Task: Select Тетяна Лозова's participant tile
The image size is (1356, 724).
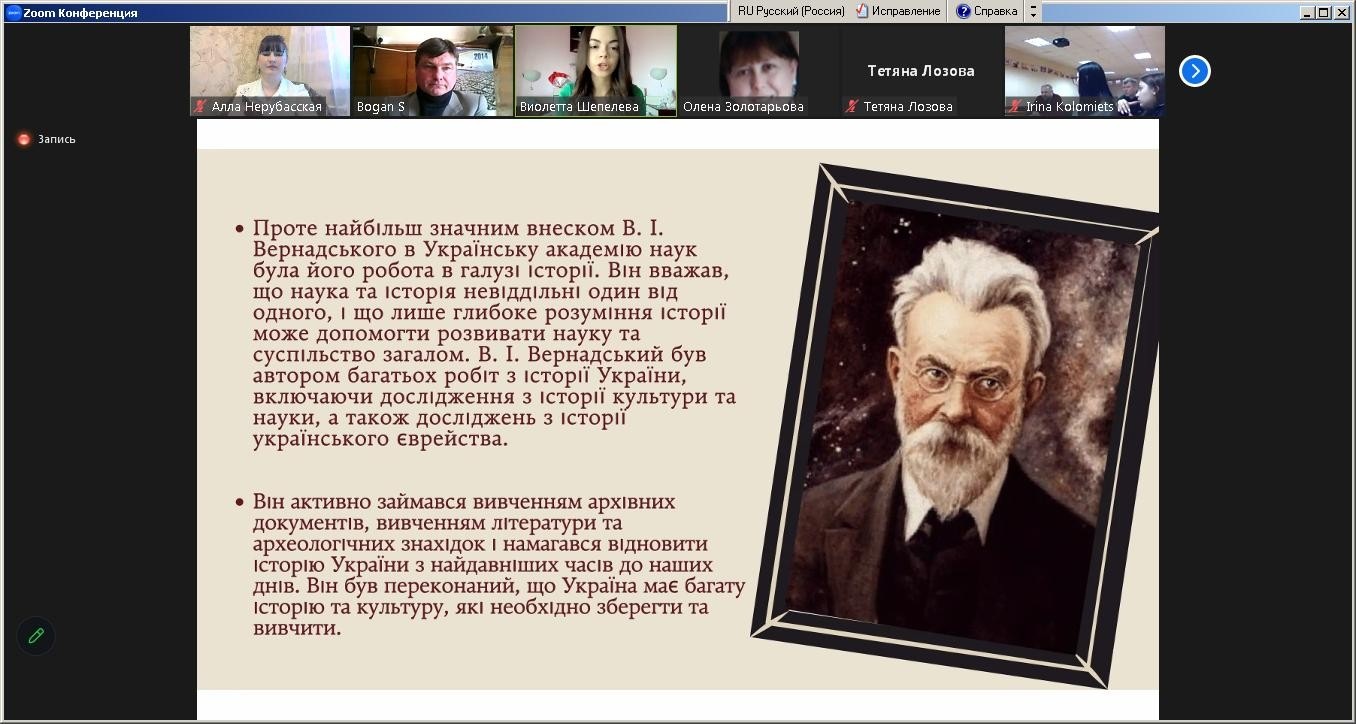Action: (922, 71)
